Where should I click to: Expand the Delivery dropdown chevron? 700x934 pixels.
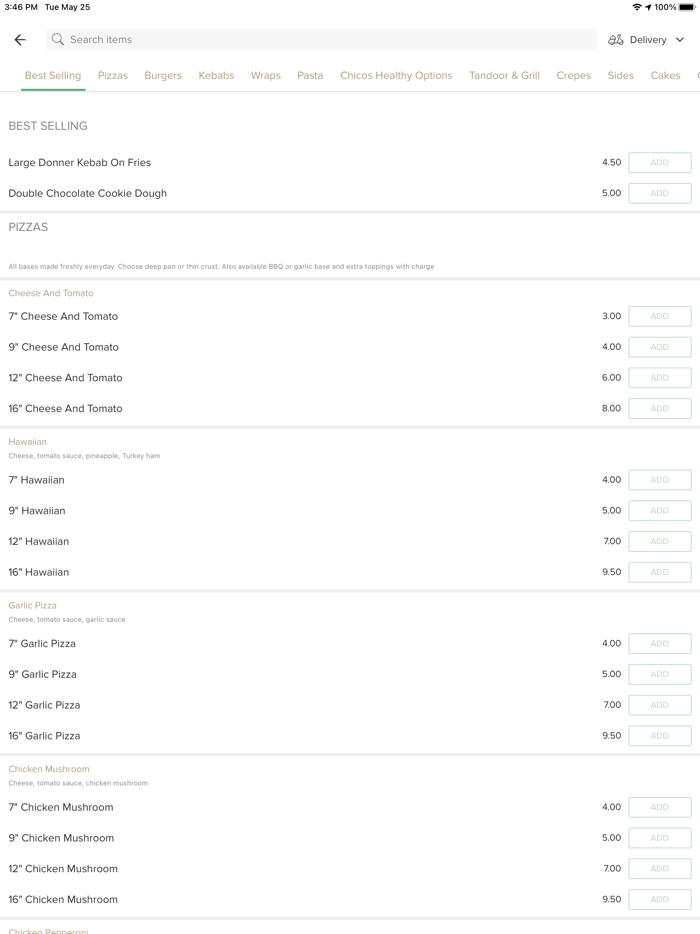coord(680,40)
